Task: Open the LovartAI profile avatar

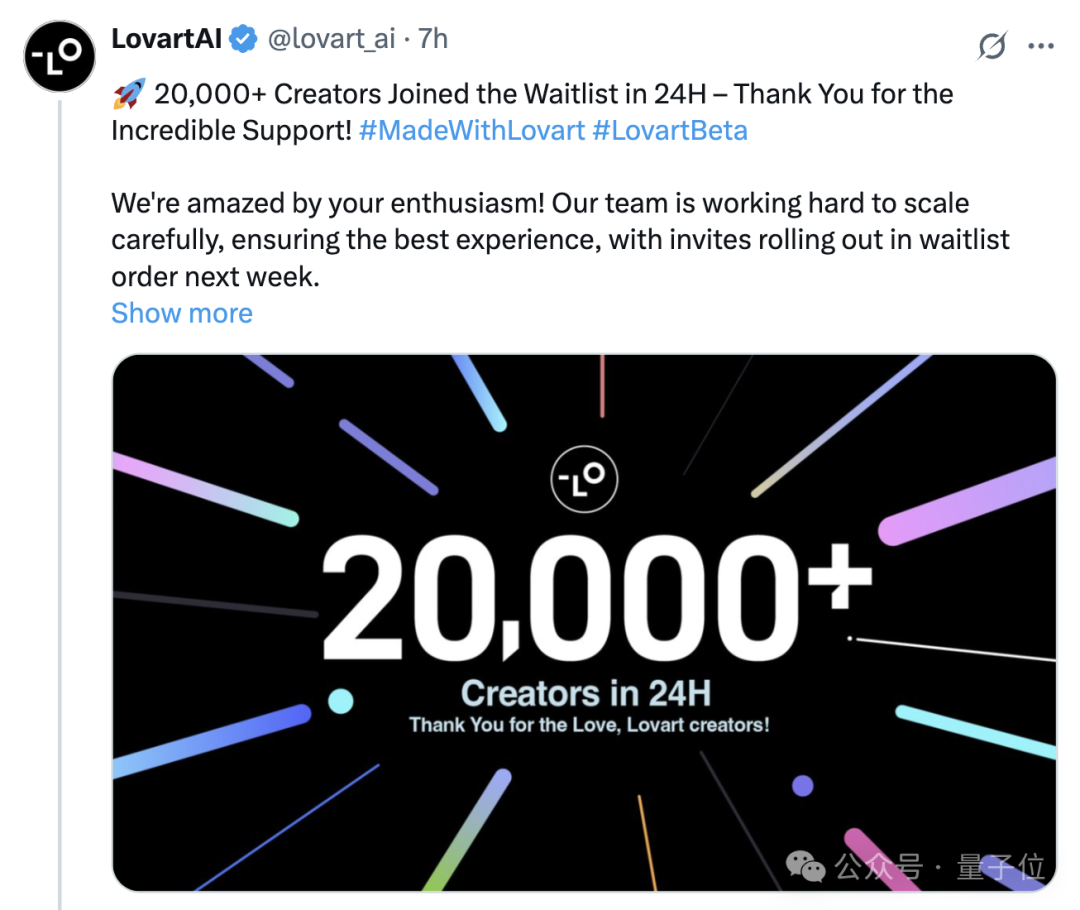Action: pos(59,56)
